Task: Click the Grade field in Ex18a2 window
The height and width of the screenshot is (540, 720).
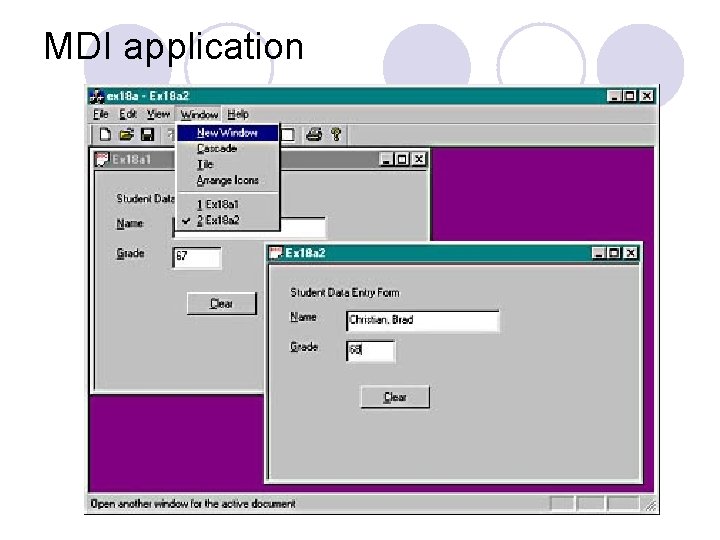Action: (x=370, y=351)
